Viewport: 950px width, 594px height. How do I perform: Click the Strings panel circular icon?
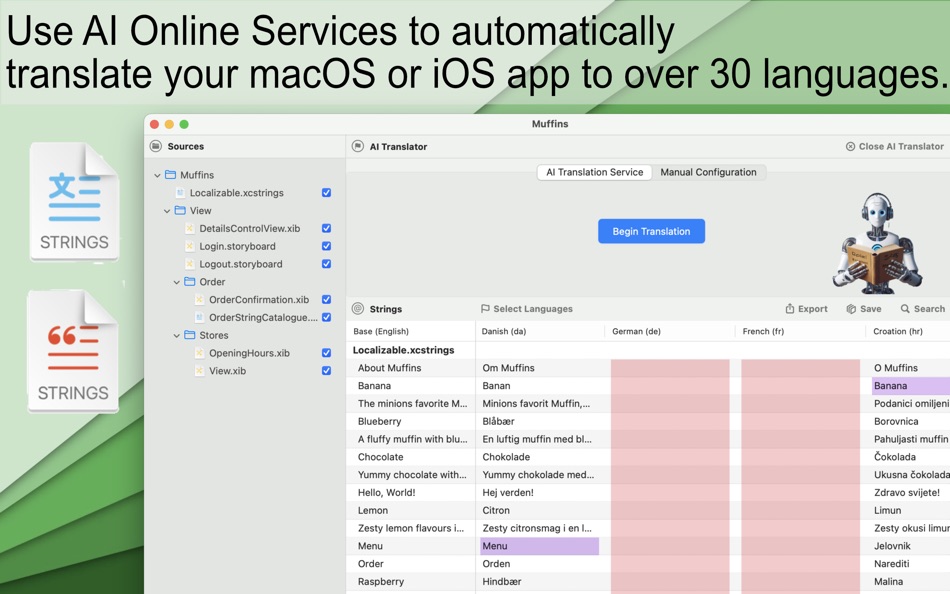[358, 309]
